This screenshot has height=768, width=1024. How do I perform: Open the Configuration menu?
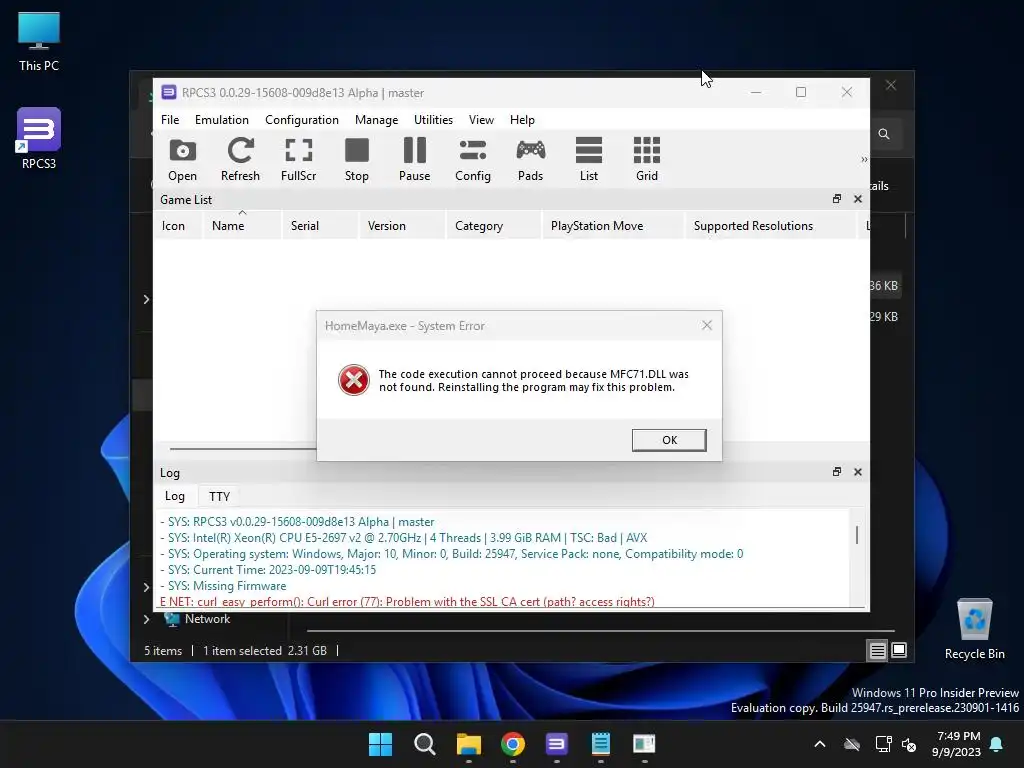click(302, 120)
